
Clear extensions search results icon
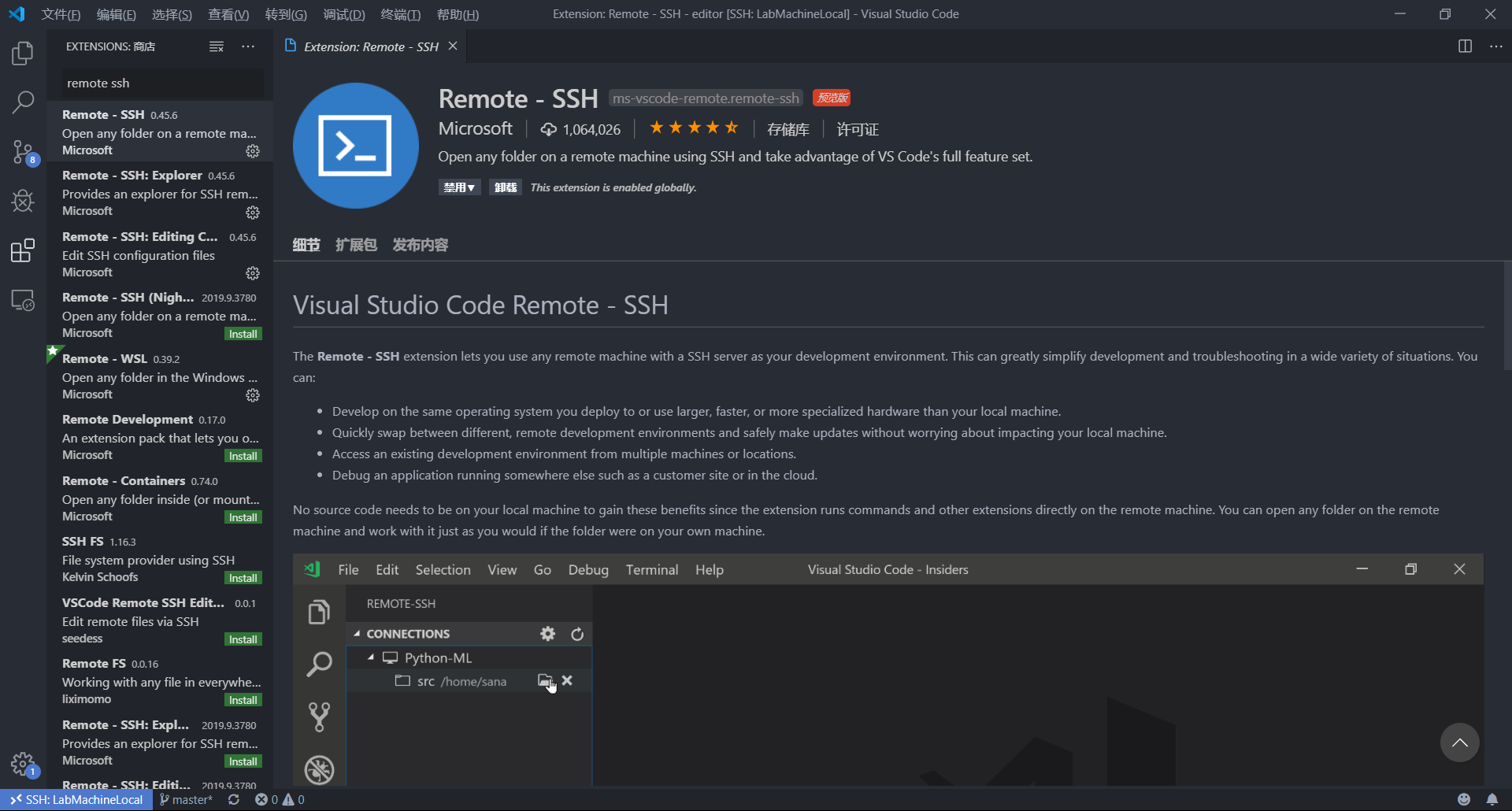point(217,46)
